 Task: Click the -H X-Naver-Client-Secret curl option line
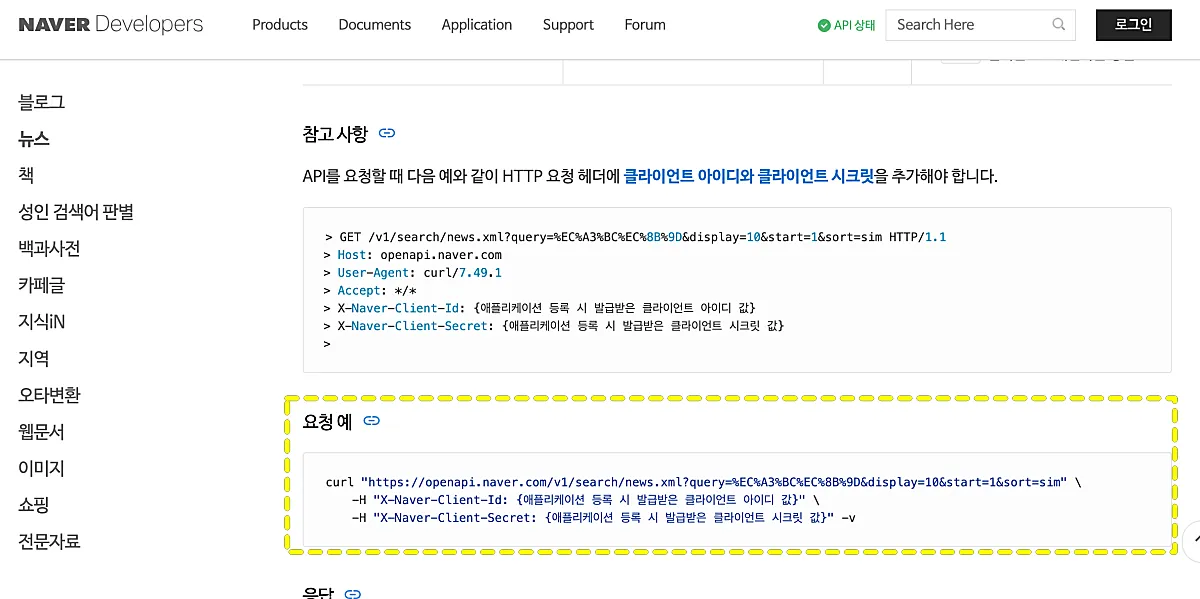[x=604, y=517]
